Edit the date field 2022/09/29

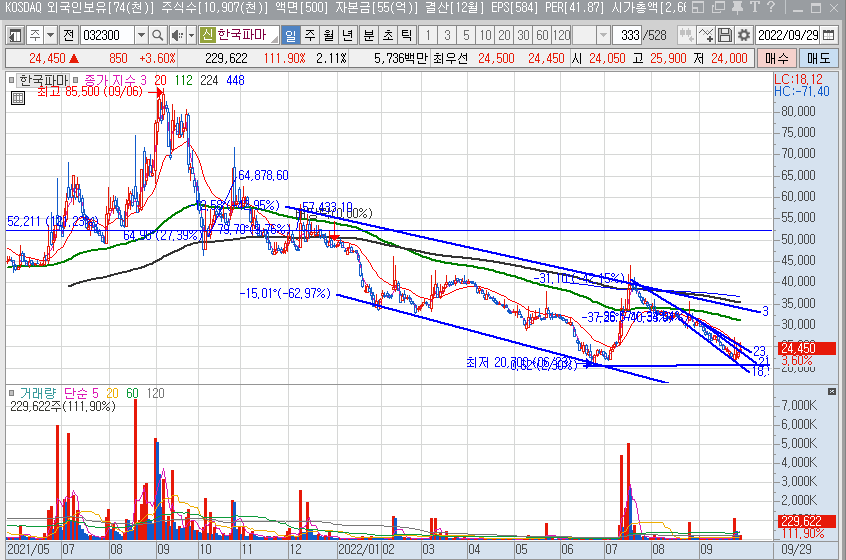(x=788, y=36)
